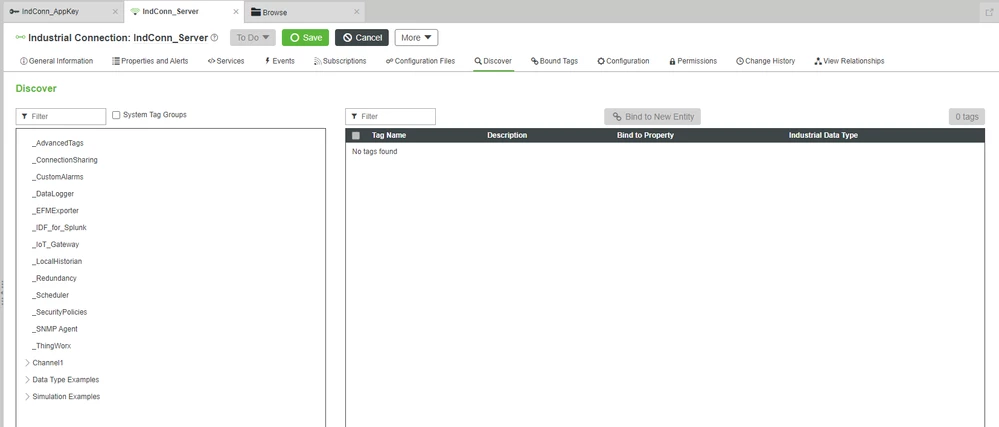Screen dimensions: 999x427
Task: Open the Bound Tags tab
Action: click(554, 61)
